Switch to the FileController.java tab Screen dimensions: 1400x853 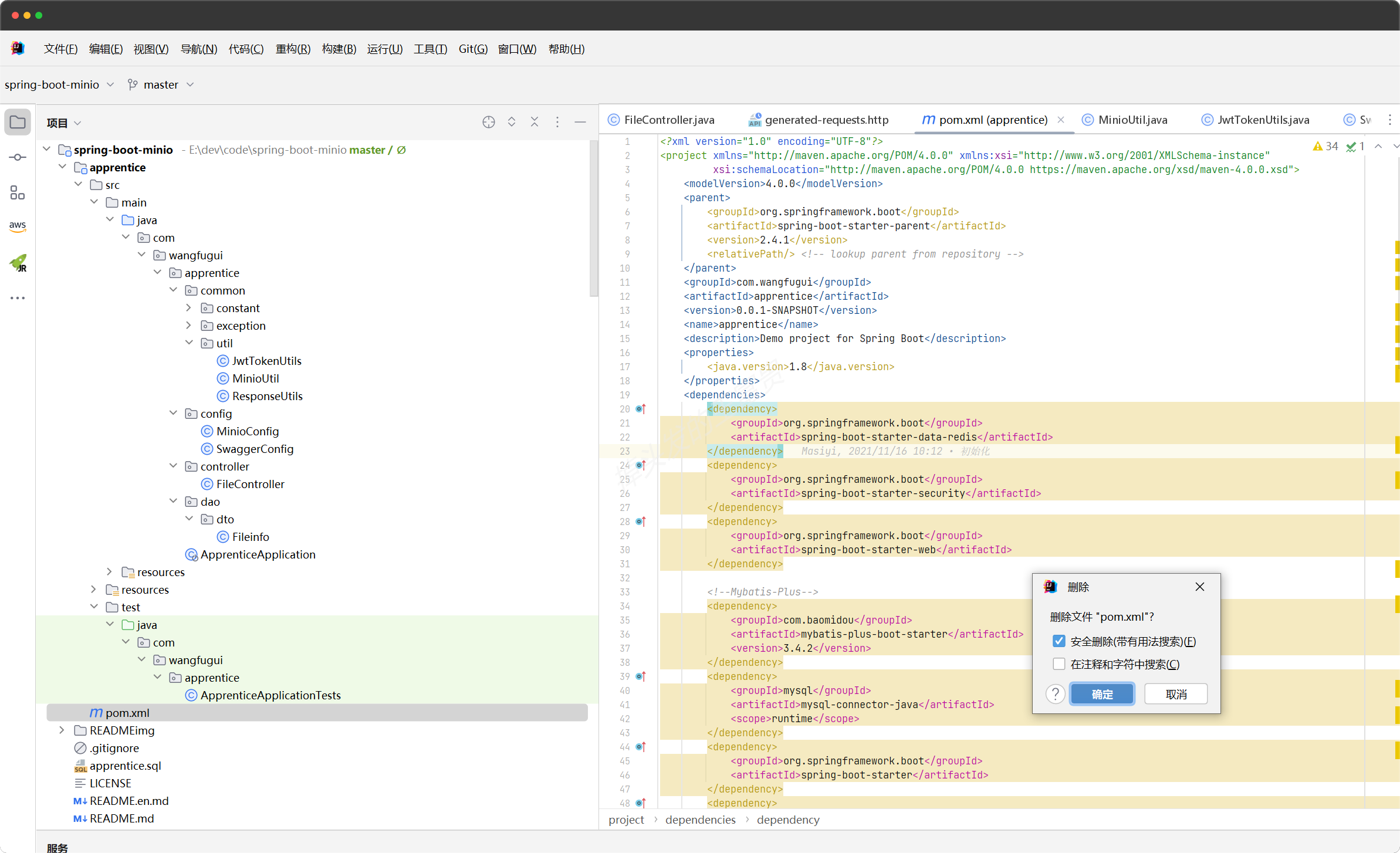[661, 120]
